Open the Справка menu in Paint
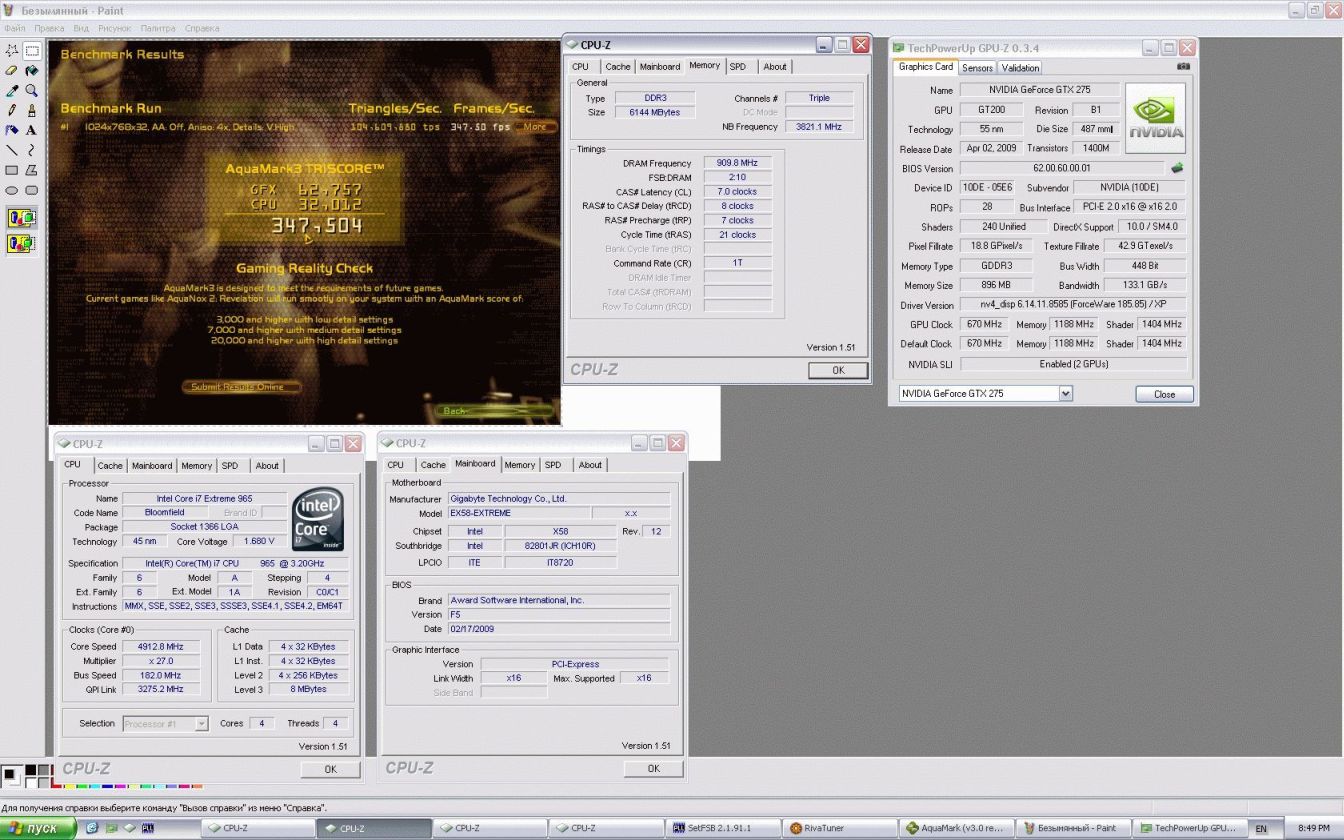 202,28
